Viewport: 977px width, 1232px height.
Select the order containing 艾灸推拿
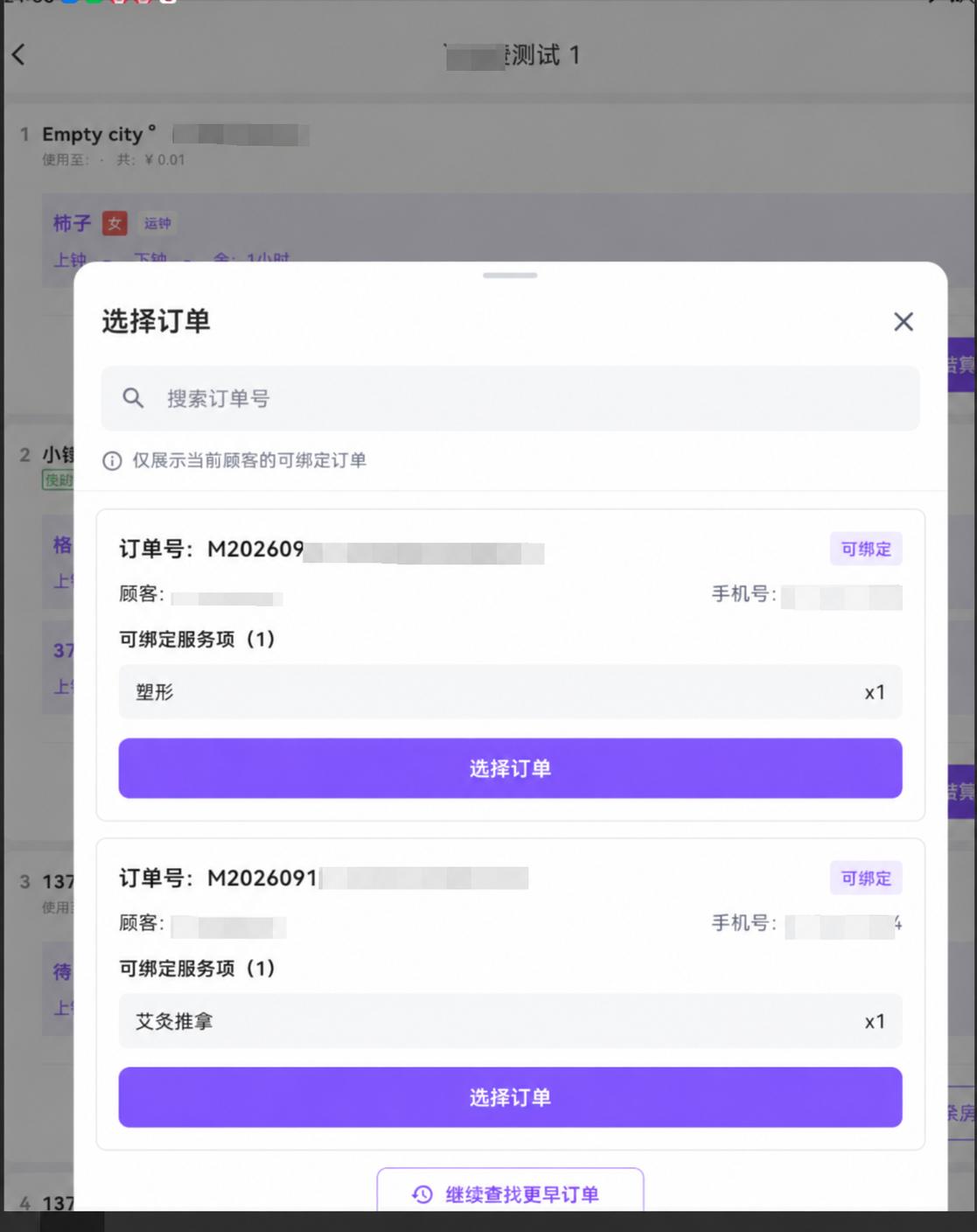coord(510,1097)
